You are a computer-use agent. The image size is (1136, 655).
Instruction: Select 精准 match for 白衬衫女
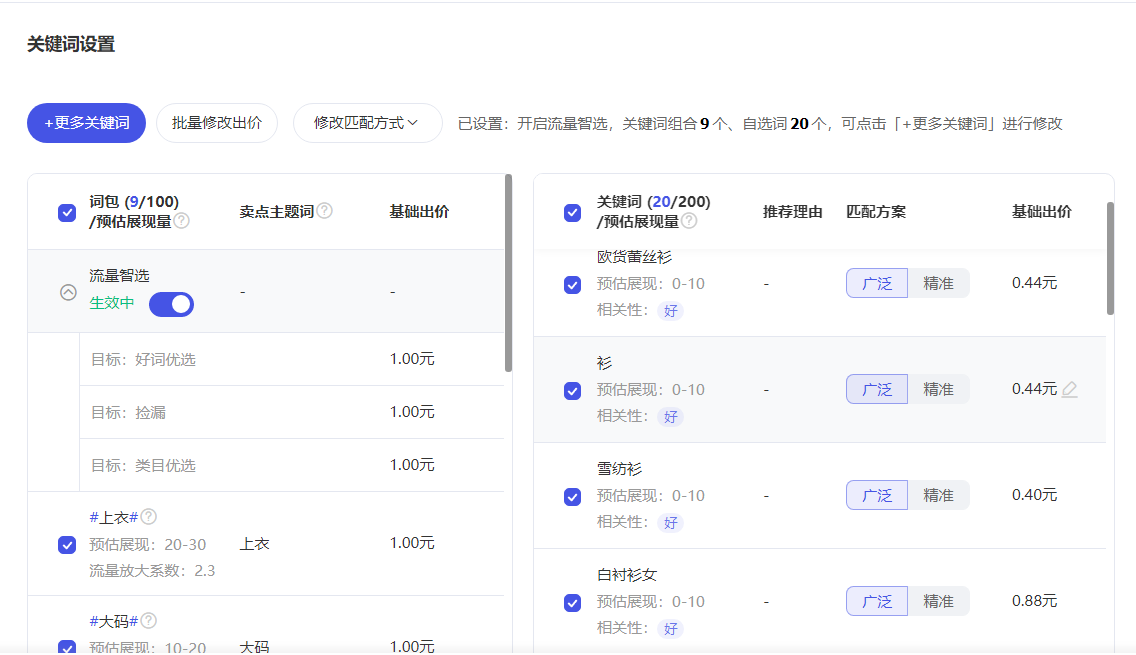coord(938,601)
